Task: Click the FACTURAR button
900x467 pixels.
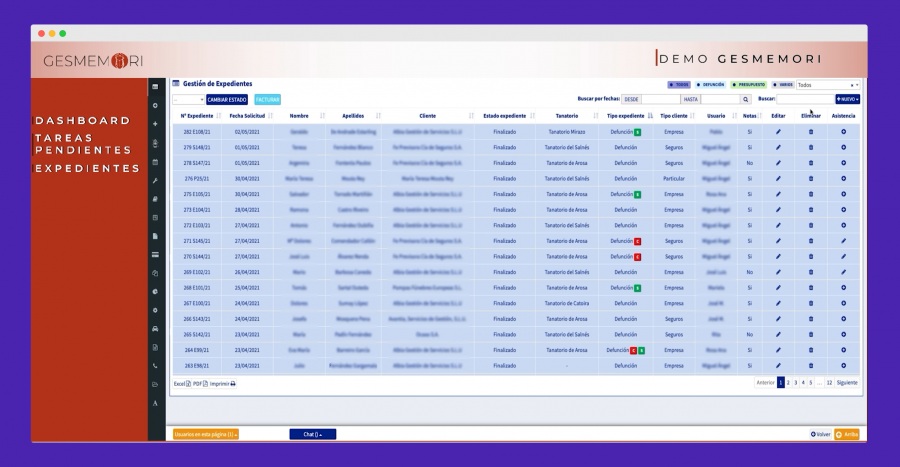Action: 267,100
